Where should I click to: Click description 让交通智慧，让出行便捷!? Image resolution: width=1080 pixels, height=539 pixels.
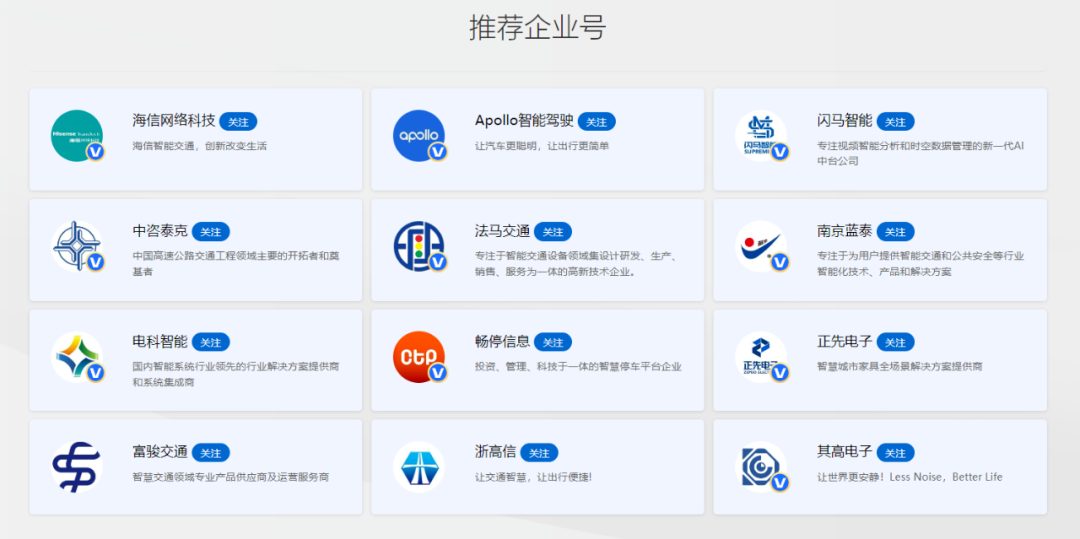(x=533, y=477)
